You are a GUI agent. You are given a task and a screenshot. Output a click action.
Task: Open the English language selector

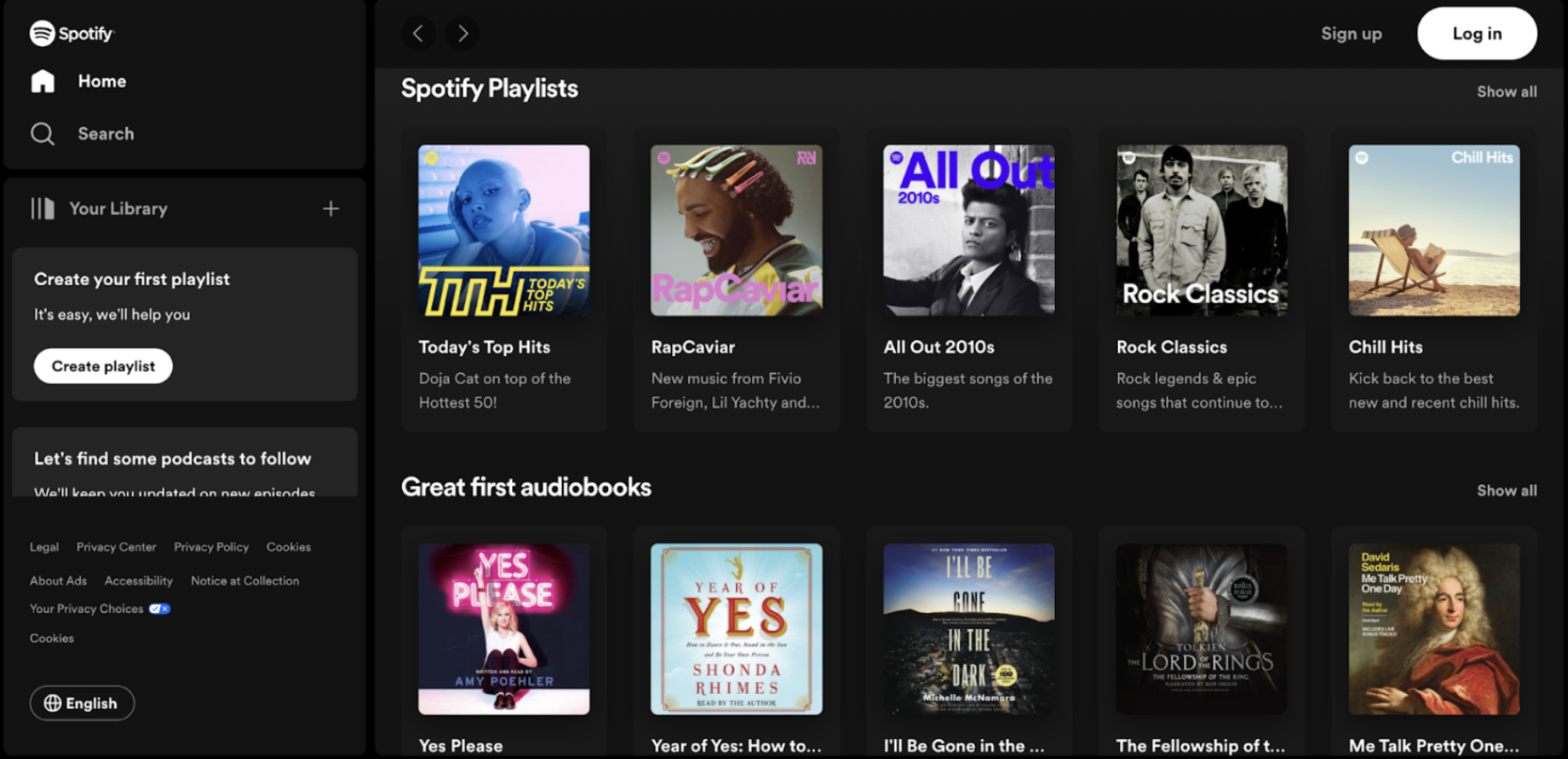click(82, 703)
